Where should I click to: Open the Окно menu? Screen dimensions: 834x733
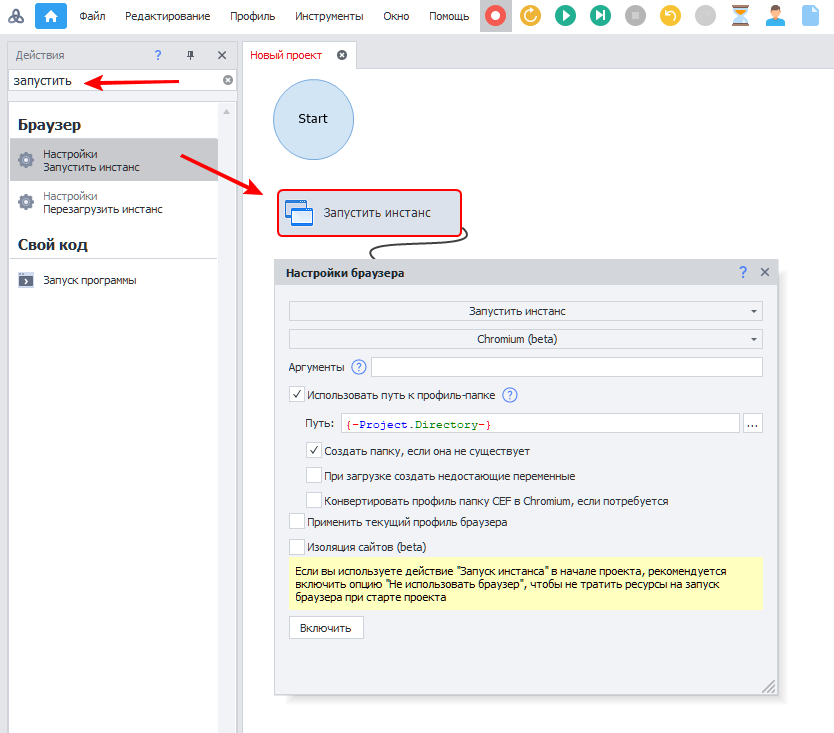click(x=396, y=16)
